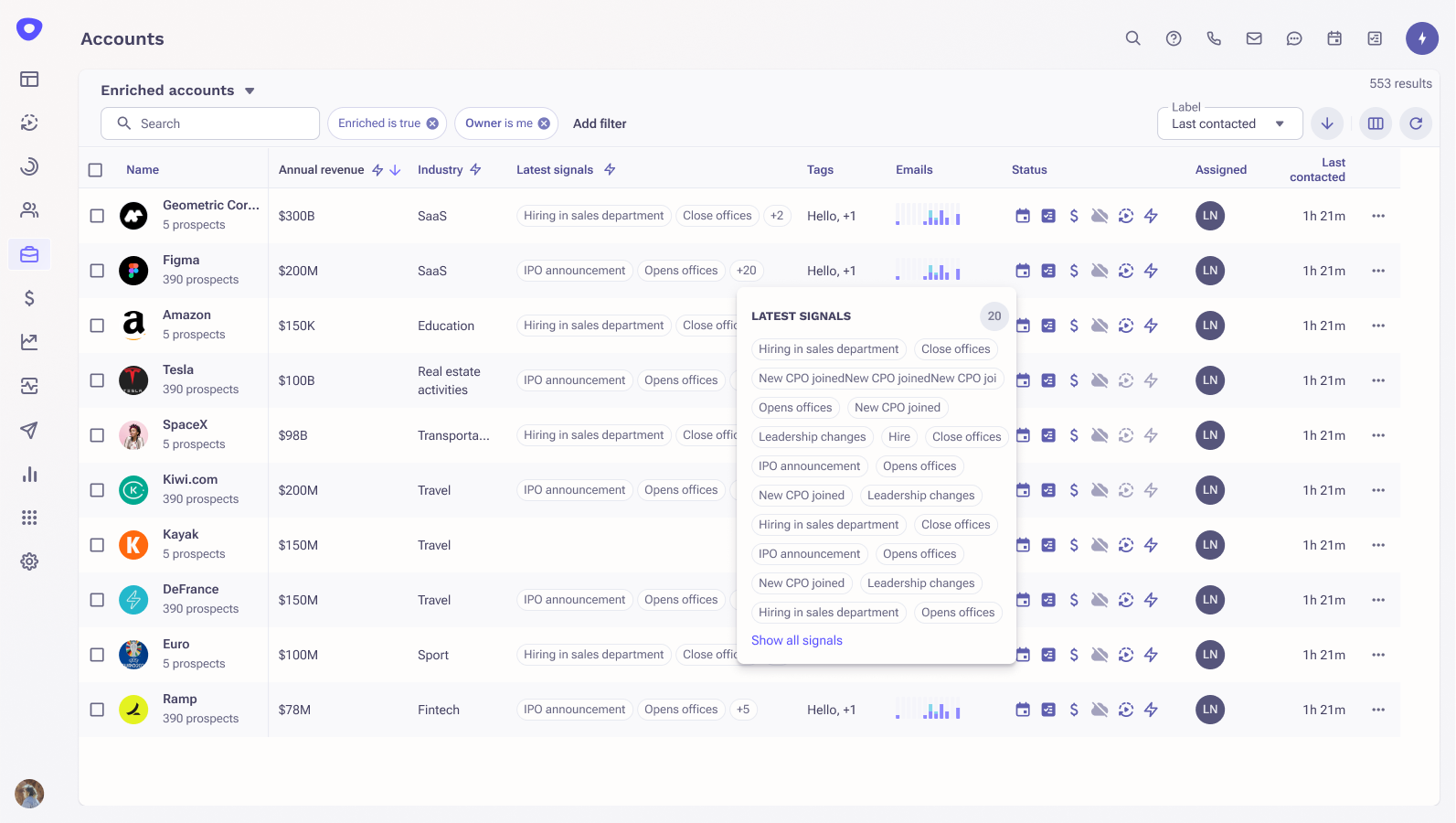This screenshot has width=1456, height=823.
Task: Click the Latest signals column header
Action: tap(555, 170)
